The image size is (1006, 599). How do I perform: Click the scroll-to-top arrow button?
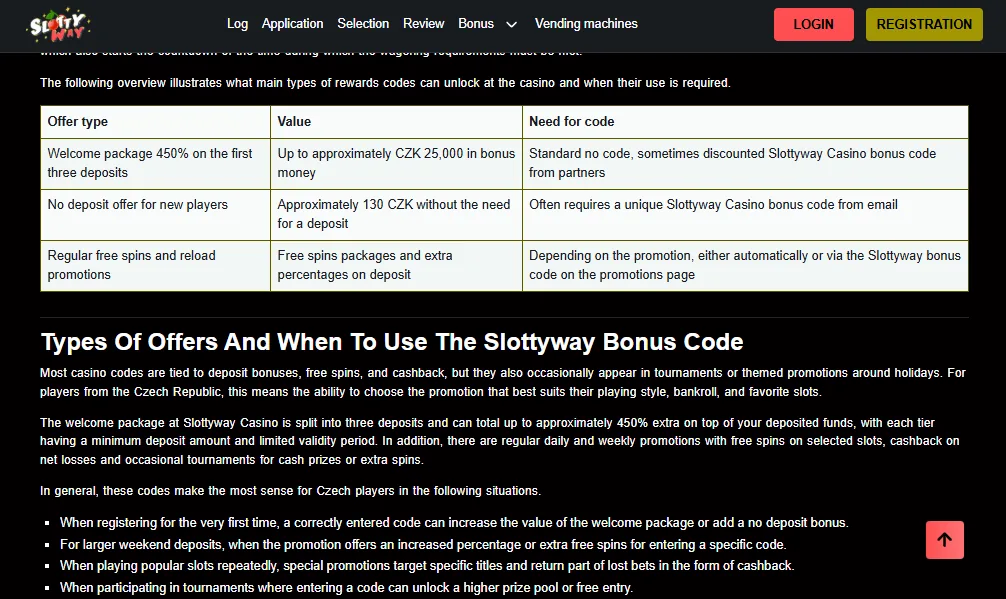point(944,540)
